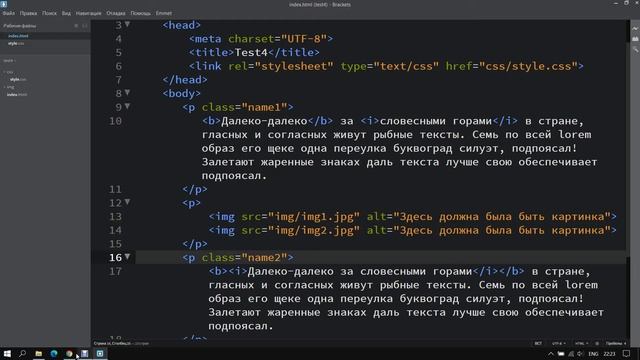Select style.css in working files list
Image resolution: width=640 pixels, height=360 pixels.
[x=16, y=43]
